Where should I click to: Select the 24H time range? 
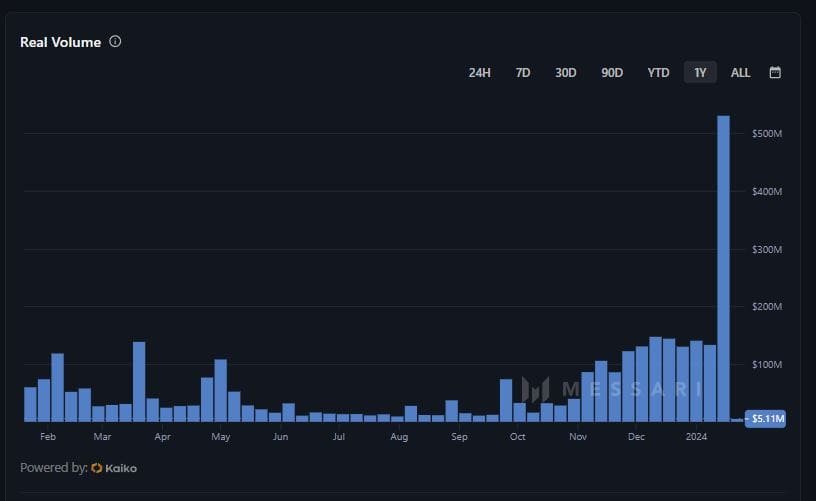[479, 72]
